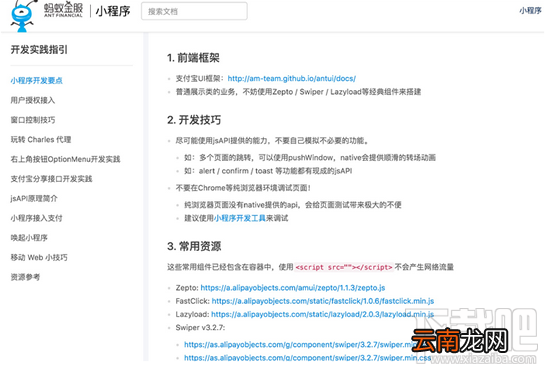The width and height of the screenshot is (545, 369).
Task: Select jsAPI原理简介 sidebar entry
Action: 34,199
